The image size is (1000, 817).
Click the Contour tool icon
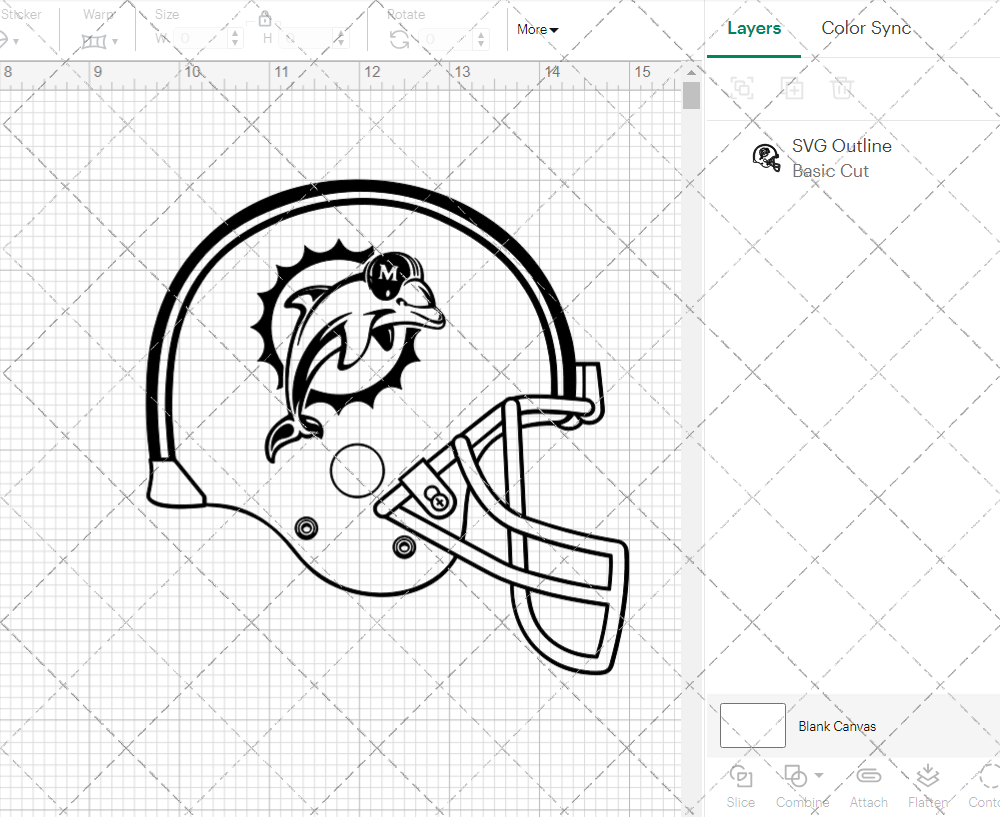986,778
